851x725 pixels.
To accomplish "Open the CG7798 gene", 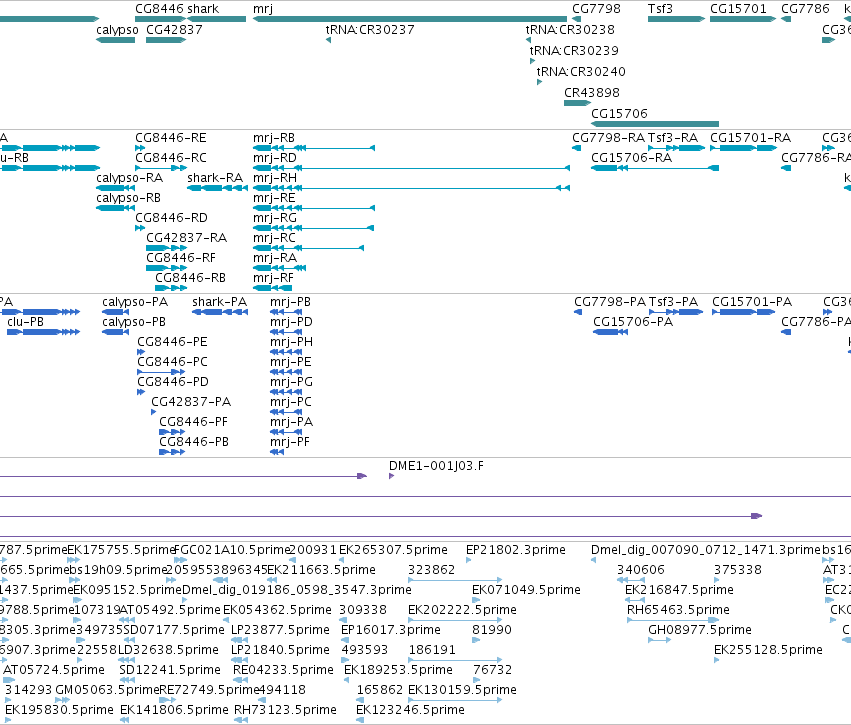I will pos(576,19).
